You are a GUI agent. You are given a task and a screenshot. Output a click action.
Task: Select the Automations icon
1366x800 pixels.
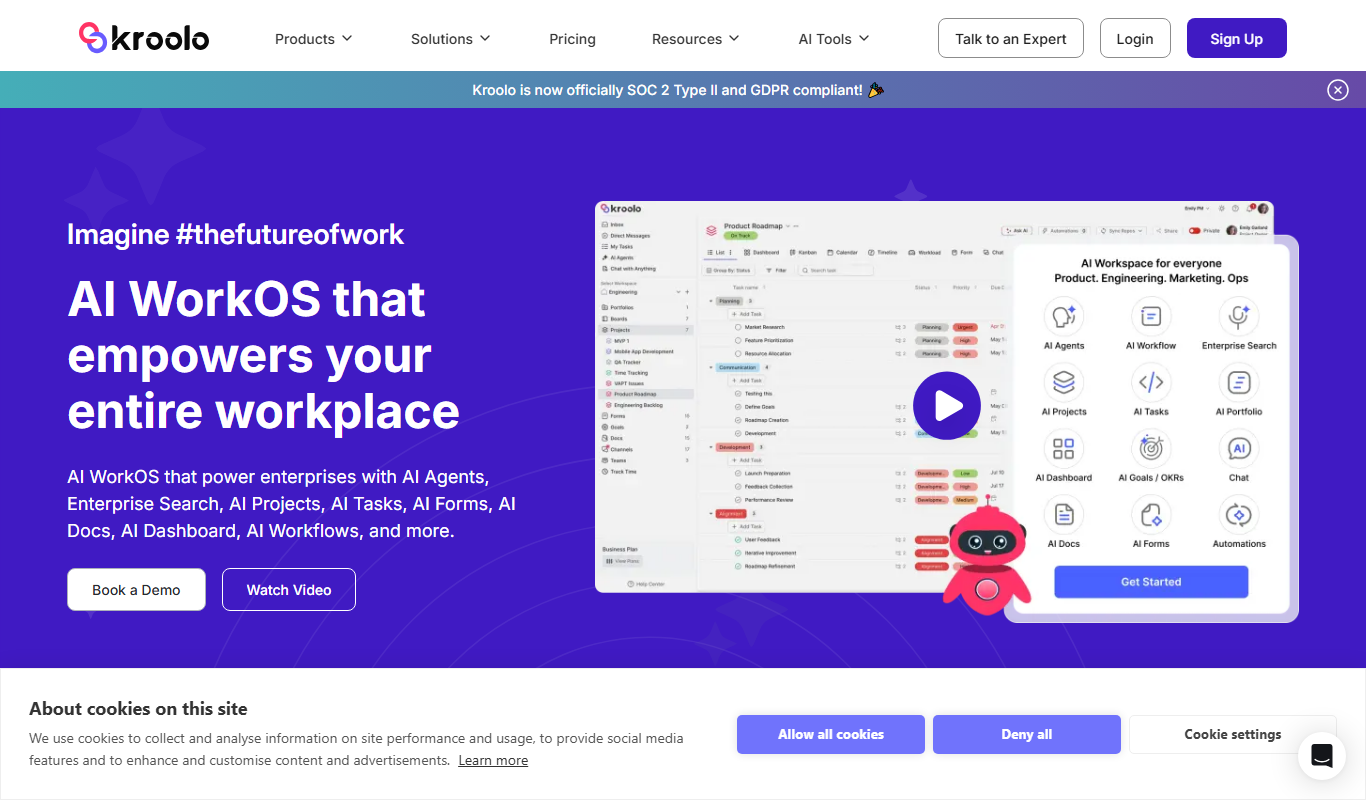[x=1239, y=514]
